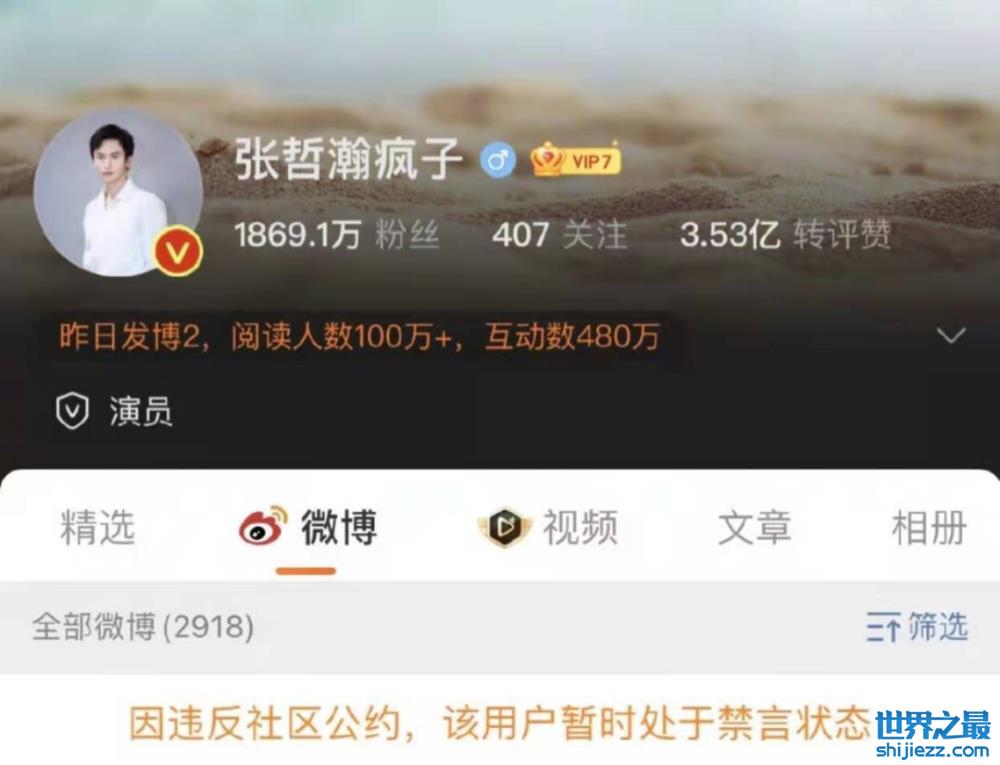View the 1869.1万 粉丝 followers list
This screenshot has height=765, width=1000.
pyautogui.click(x=337, y=235)
